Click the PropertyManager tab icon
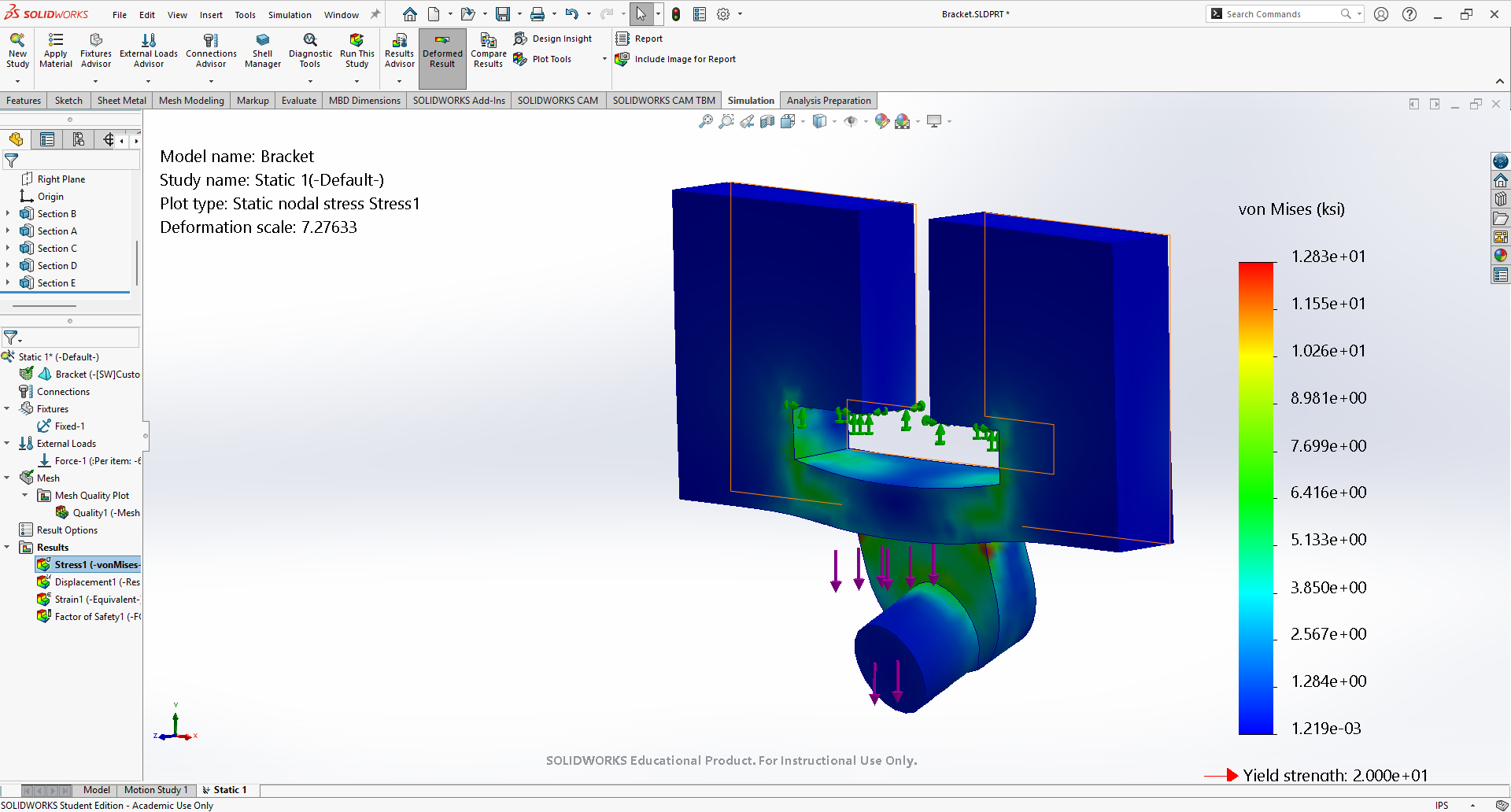The image size is (1511, 812). tap(47, 139)
